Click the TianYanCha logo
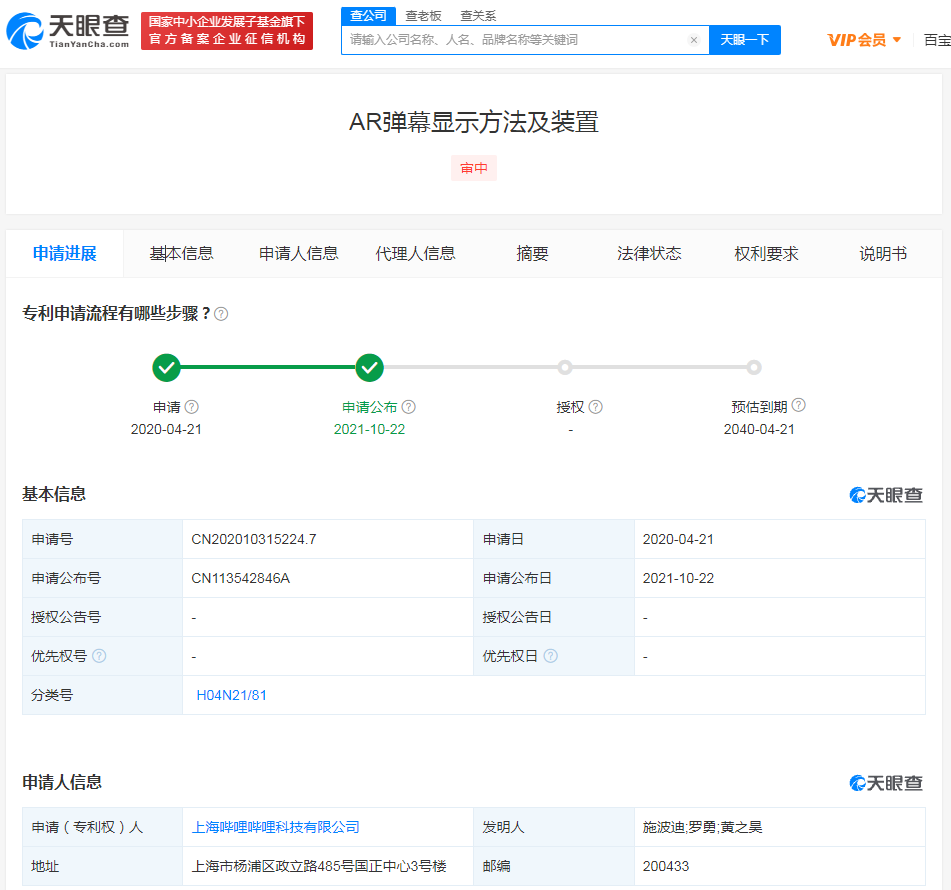The image size is (951, 890). [x=68, y=31]
